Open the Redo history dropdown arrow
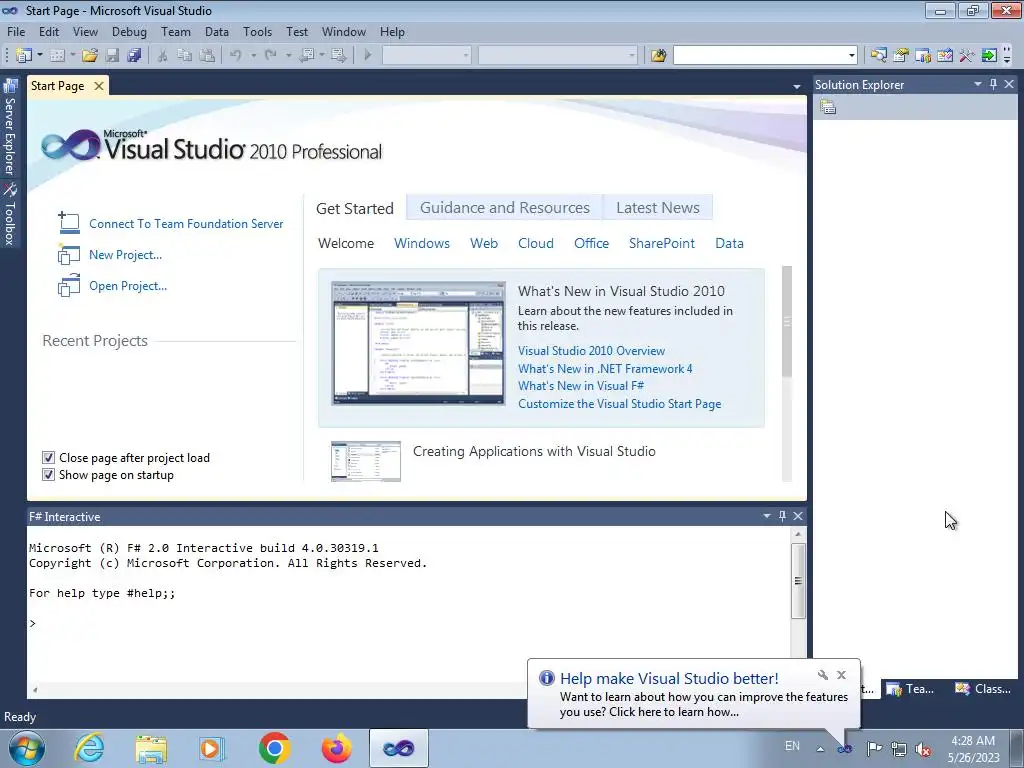 point(288,56)
